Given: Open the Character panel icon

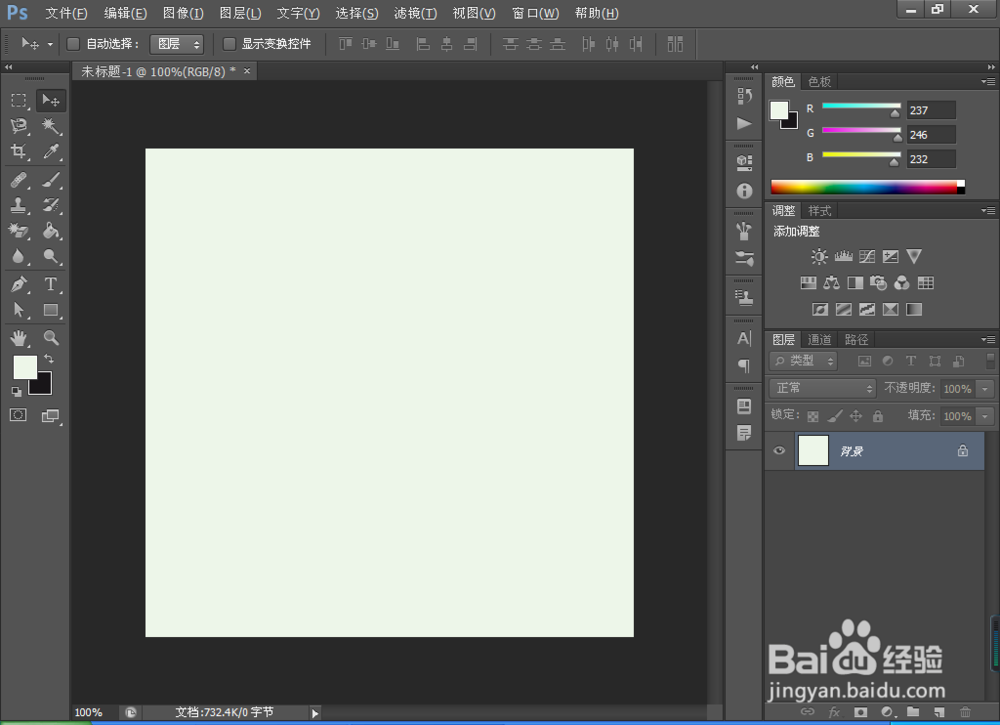Looking at the screenshot, I should tap(744, 339).
